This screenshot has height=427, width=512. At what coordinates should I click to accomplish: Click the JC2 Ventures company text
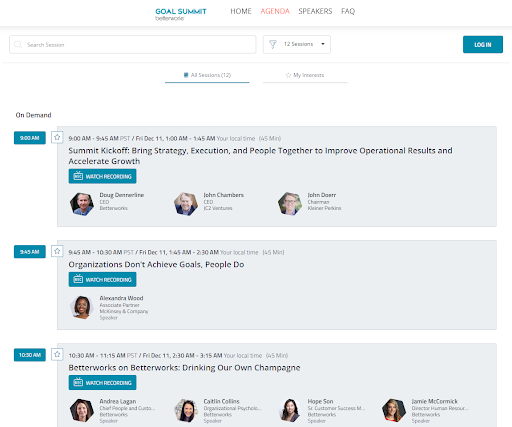[218, 208]
